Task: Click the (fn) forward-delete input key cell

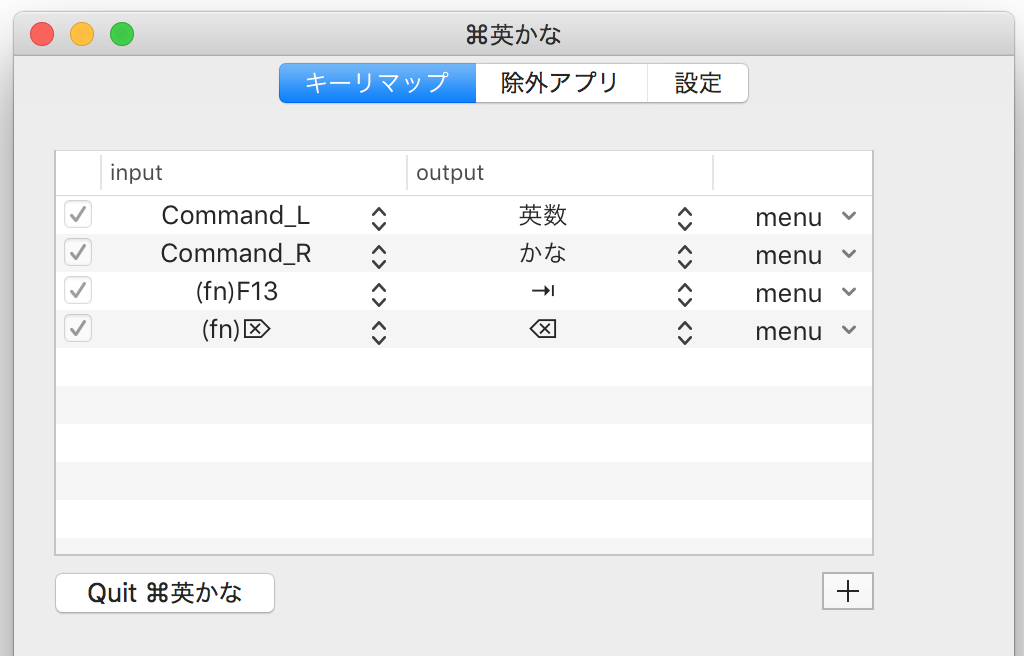Action: point(236,330)
